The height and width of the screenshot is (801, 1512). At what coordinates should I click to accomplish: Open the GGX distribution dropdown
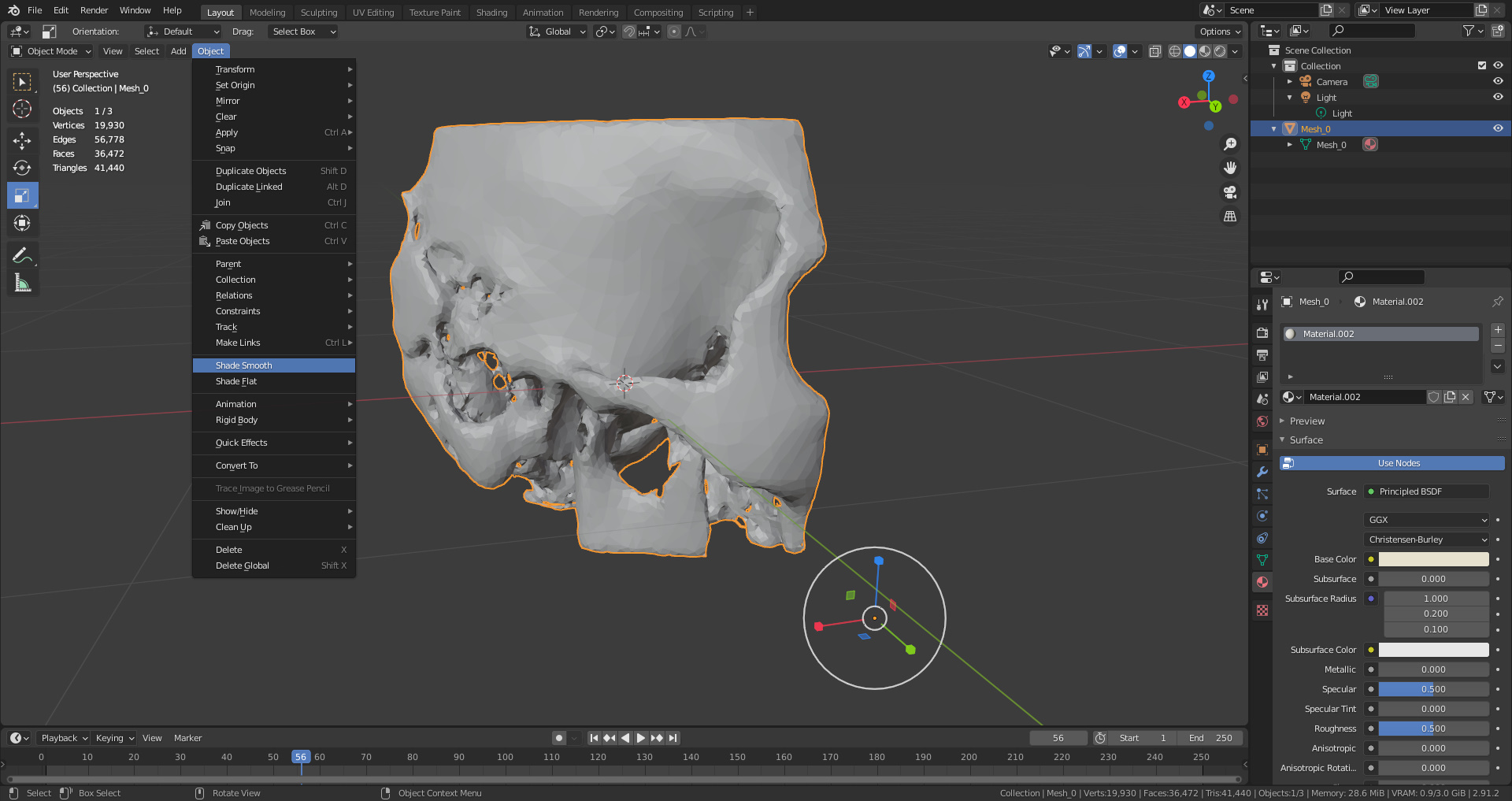[x=1426, y=520]
